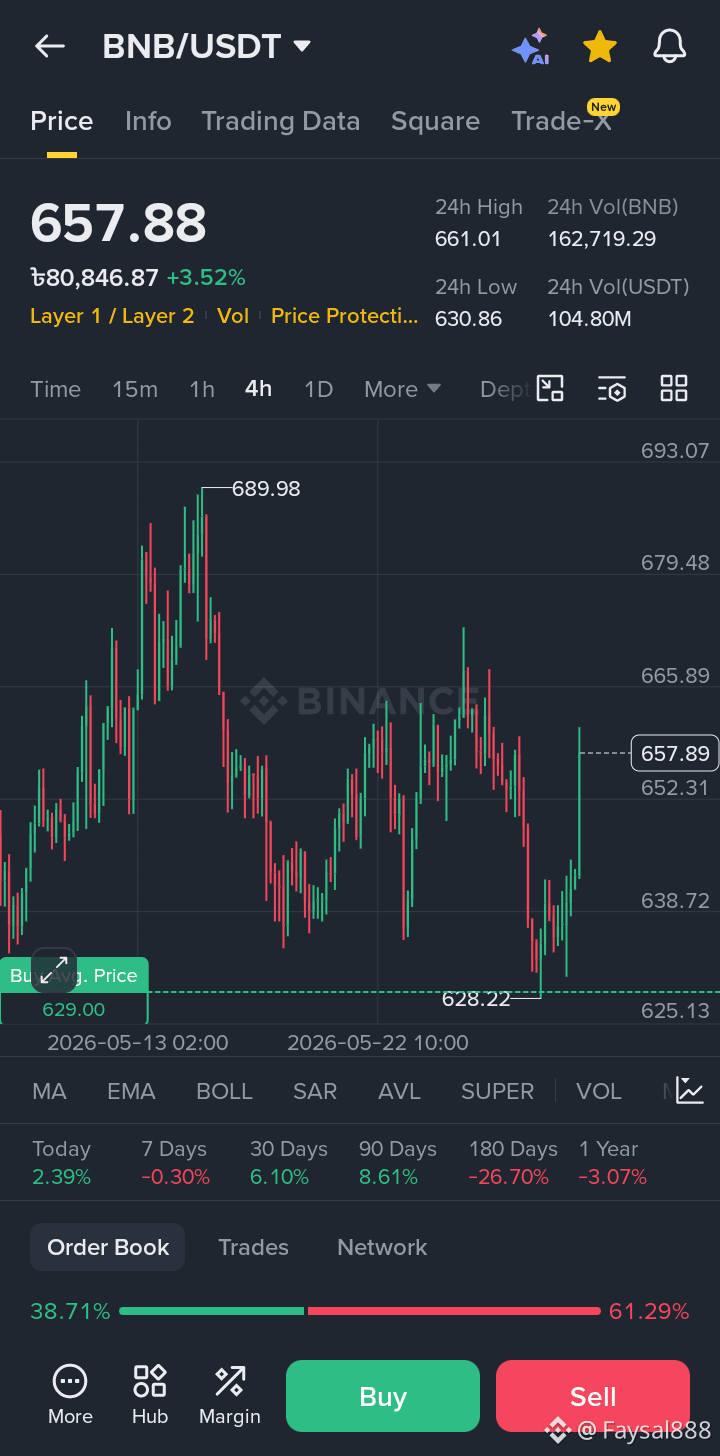Open price alert bell icon
The height and width of the screenshot is (1456, 720).
tap(669, 46)
